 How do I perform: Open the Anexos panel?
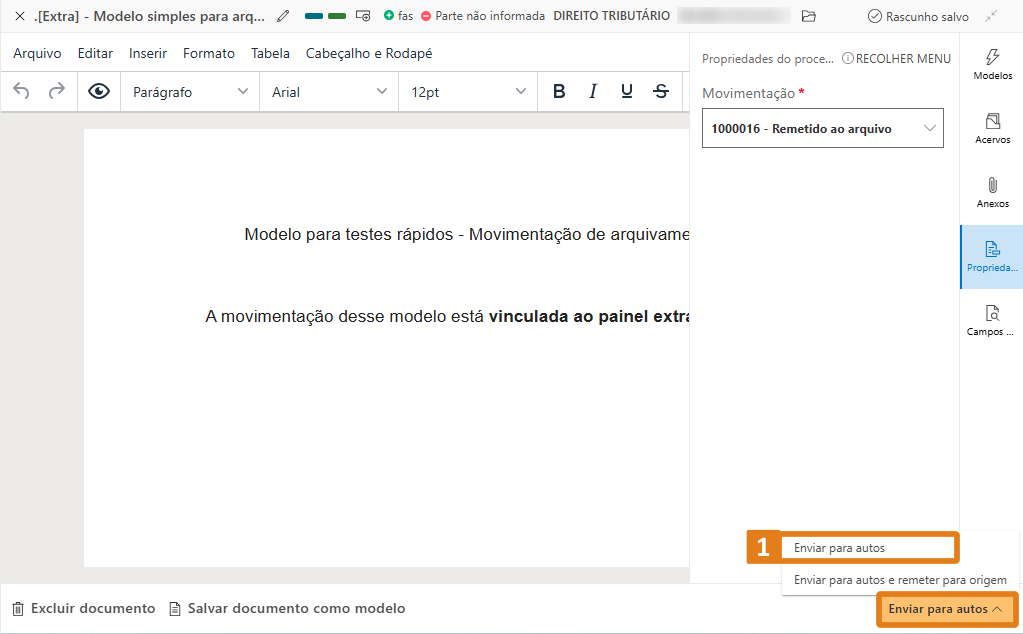click(x=991, y=192)
